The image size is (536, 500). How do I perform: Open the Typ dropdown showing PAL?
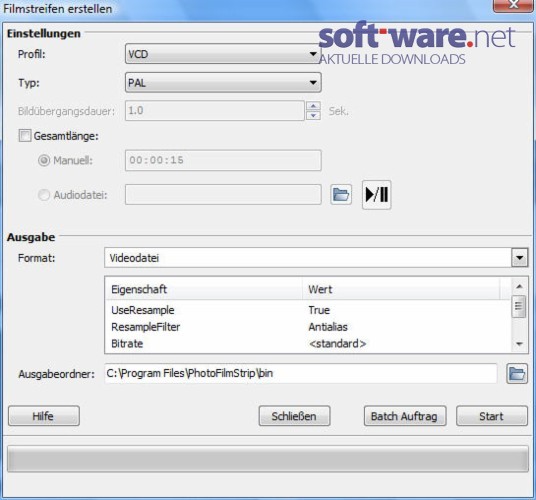(223, 82)
